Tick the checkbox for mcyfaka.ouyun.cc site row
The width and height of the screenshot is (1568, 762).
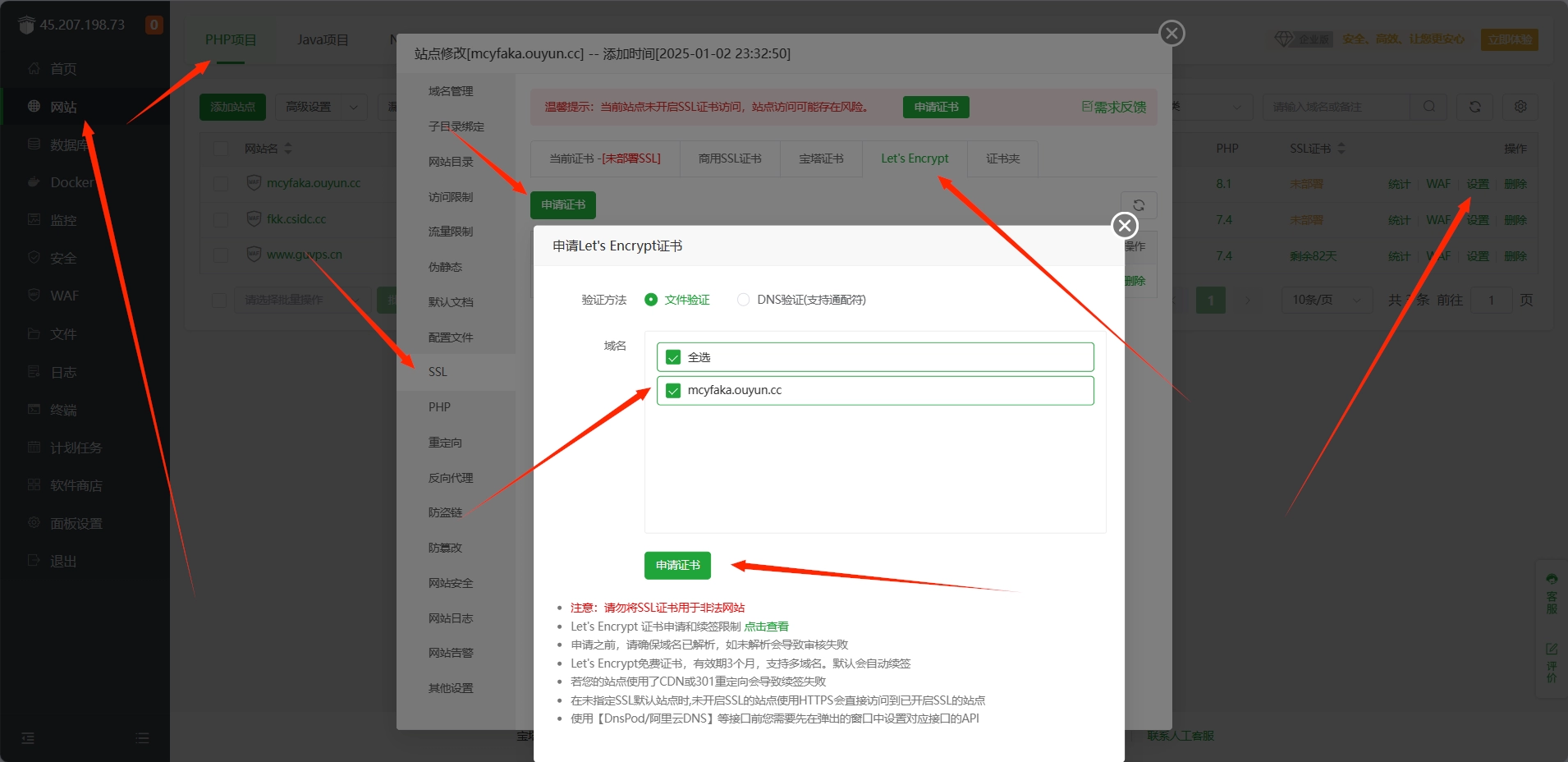pos(220,183)
